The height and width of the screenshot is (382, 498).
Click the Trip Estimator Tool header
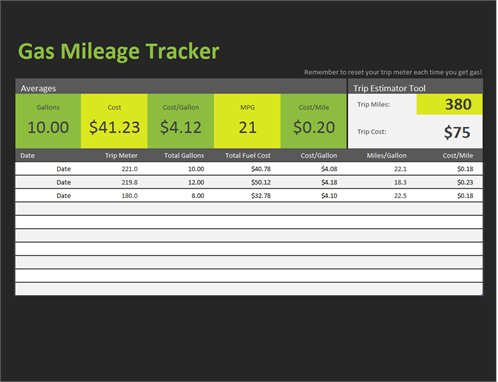(x=389, y=88)
